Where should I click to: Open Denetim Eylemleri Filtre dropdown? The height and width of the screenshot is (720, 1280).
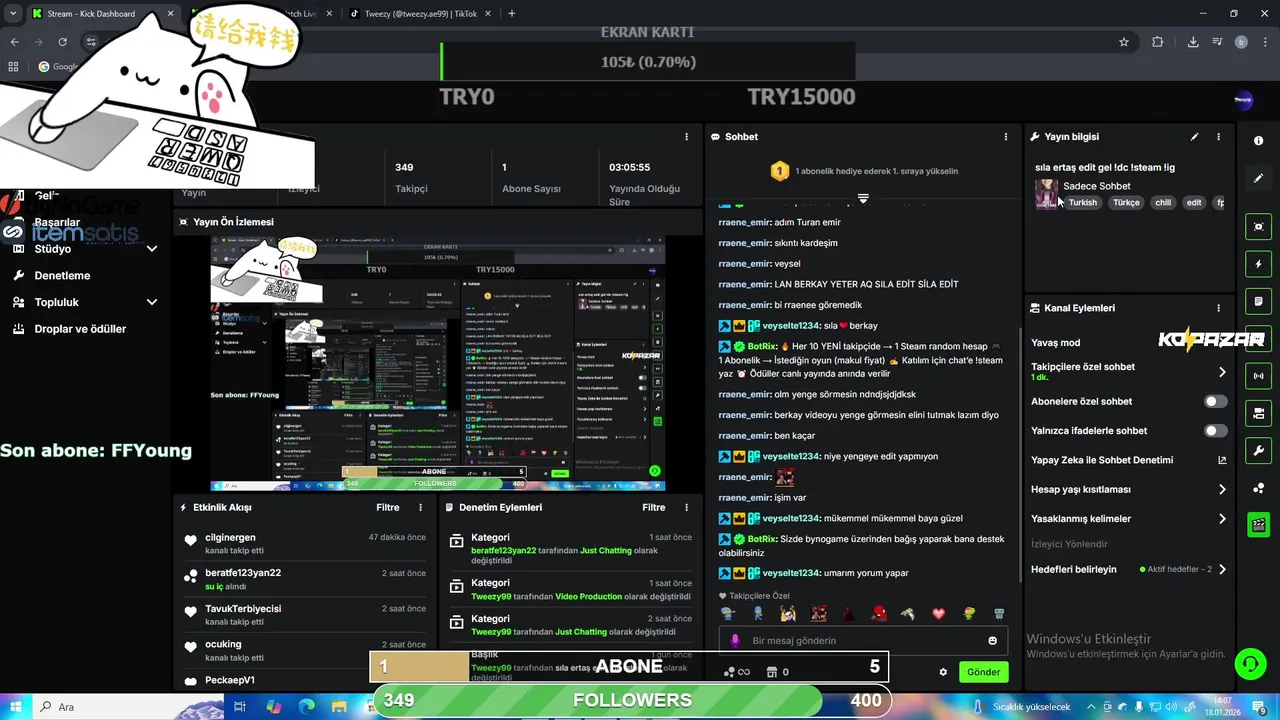point(653,507)
